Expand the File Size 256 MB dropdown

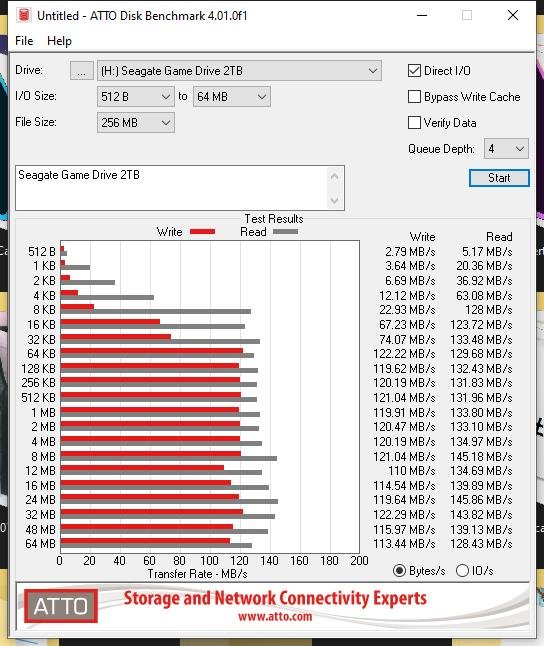click(x=136, y=123)
